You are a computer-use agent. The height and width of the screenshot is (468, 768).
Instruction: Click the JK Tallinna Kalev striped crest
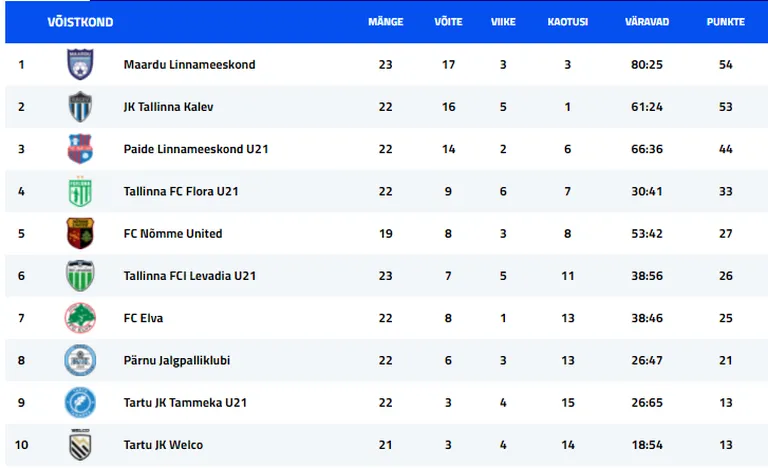(80, 106)
